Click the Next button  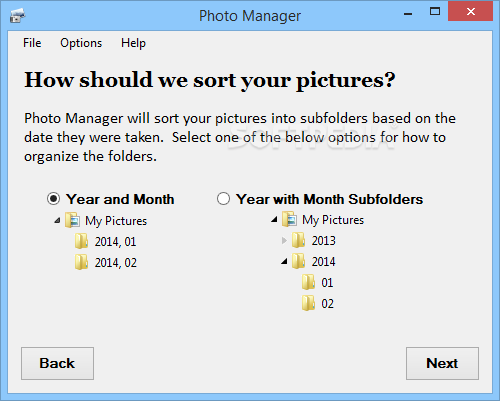tap(442, 363)
